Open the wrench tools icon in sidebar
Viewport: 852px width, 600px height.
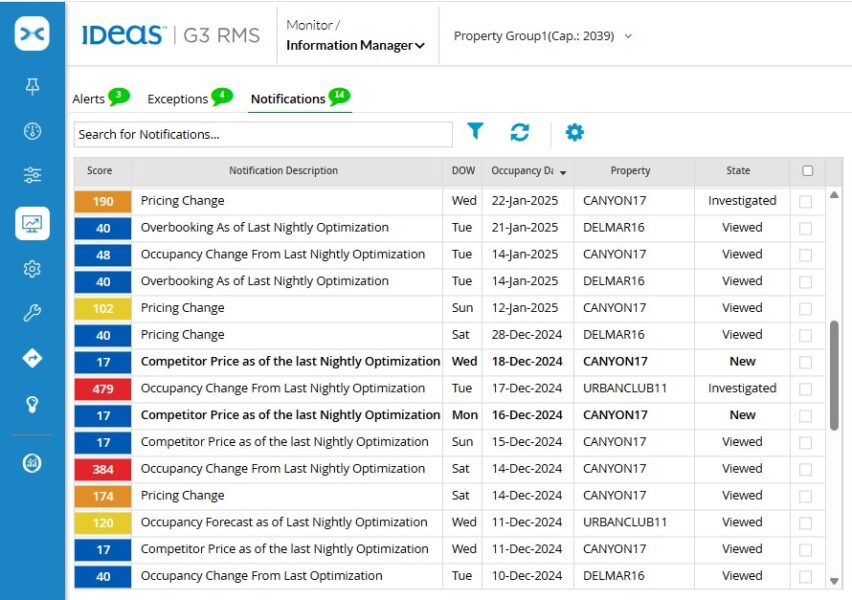(33, 313)
